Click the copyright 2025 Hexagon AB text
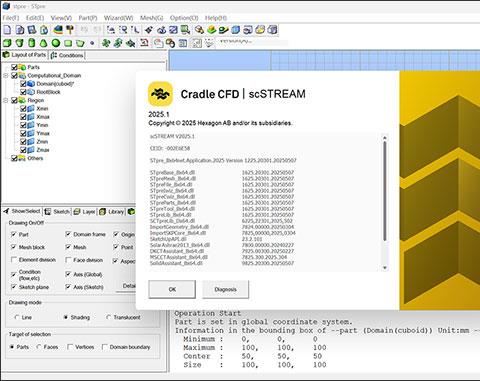 tap(220, 123)
